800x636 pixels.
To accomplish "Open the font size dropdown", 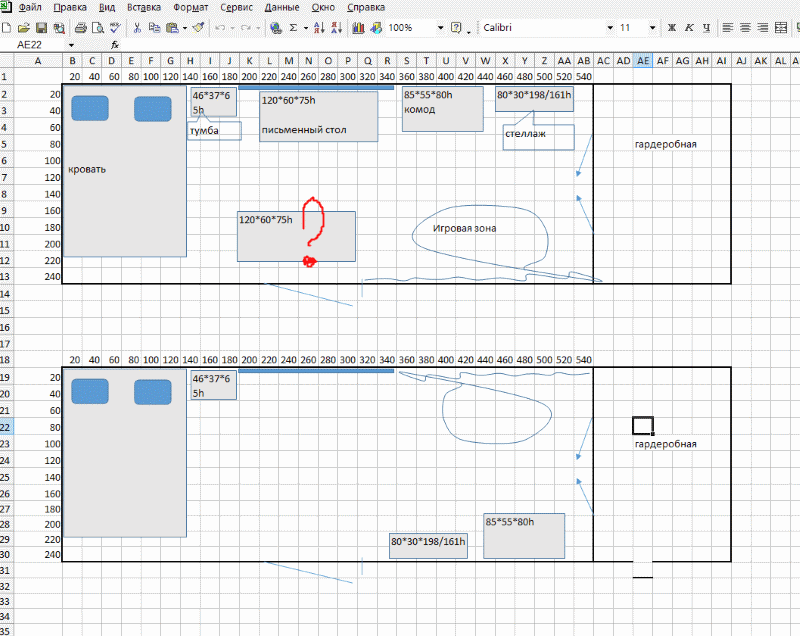I will [653, 28].
